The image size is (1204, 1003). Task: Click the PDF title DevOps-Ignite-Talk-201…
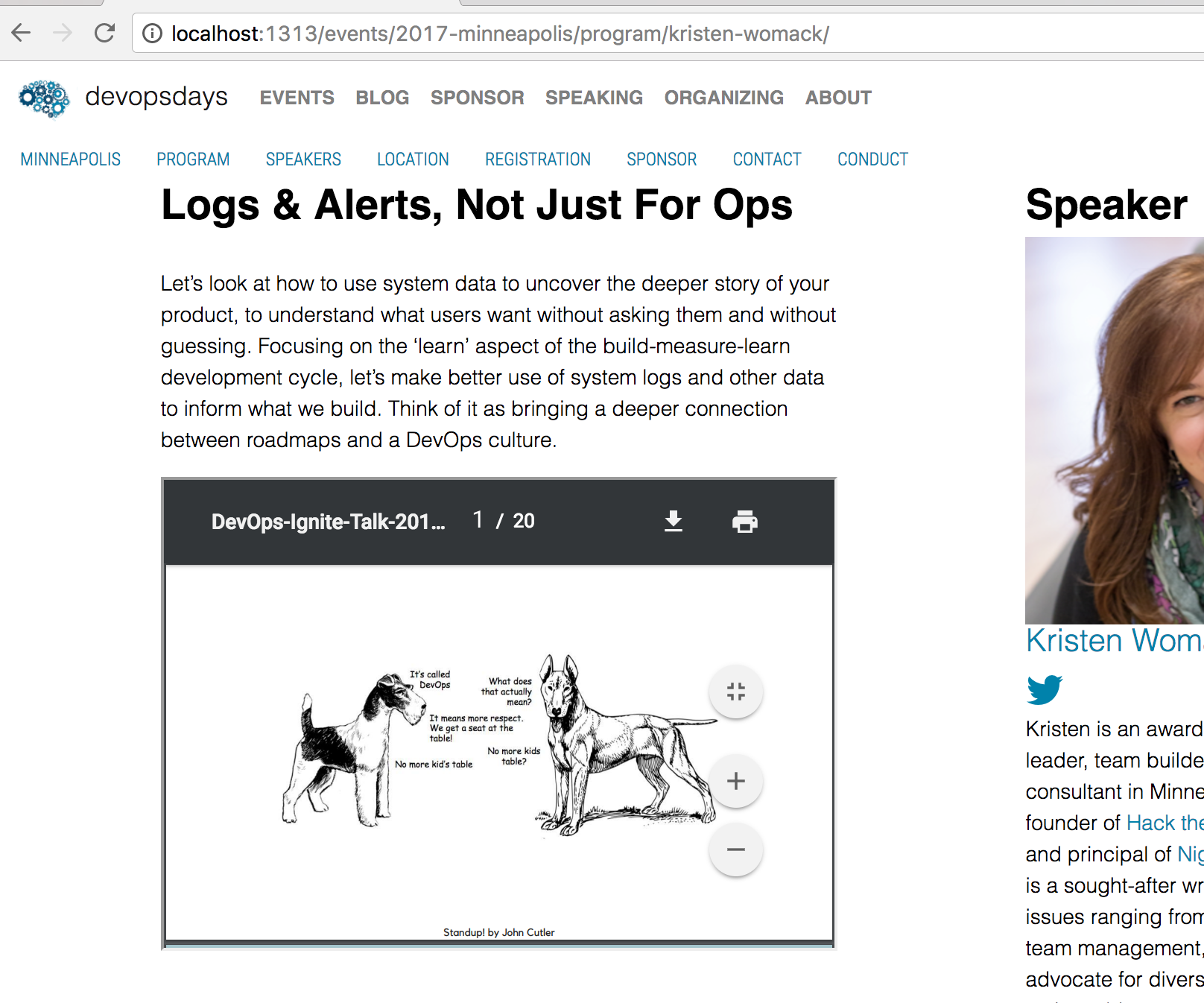click(329, 522)
